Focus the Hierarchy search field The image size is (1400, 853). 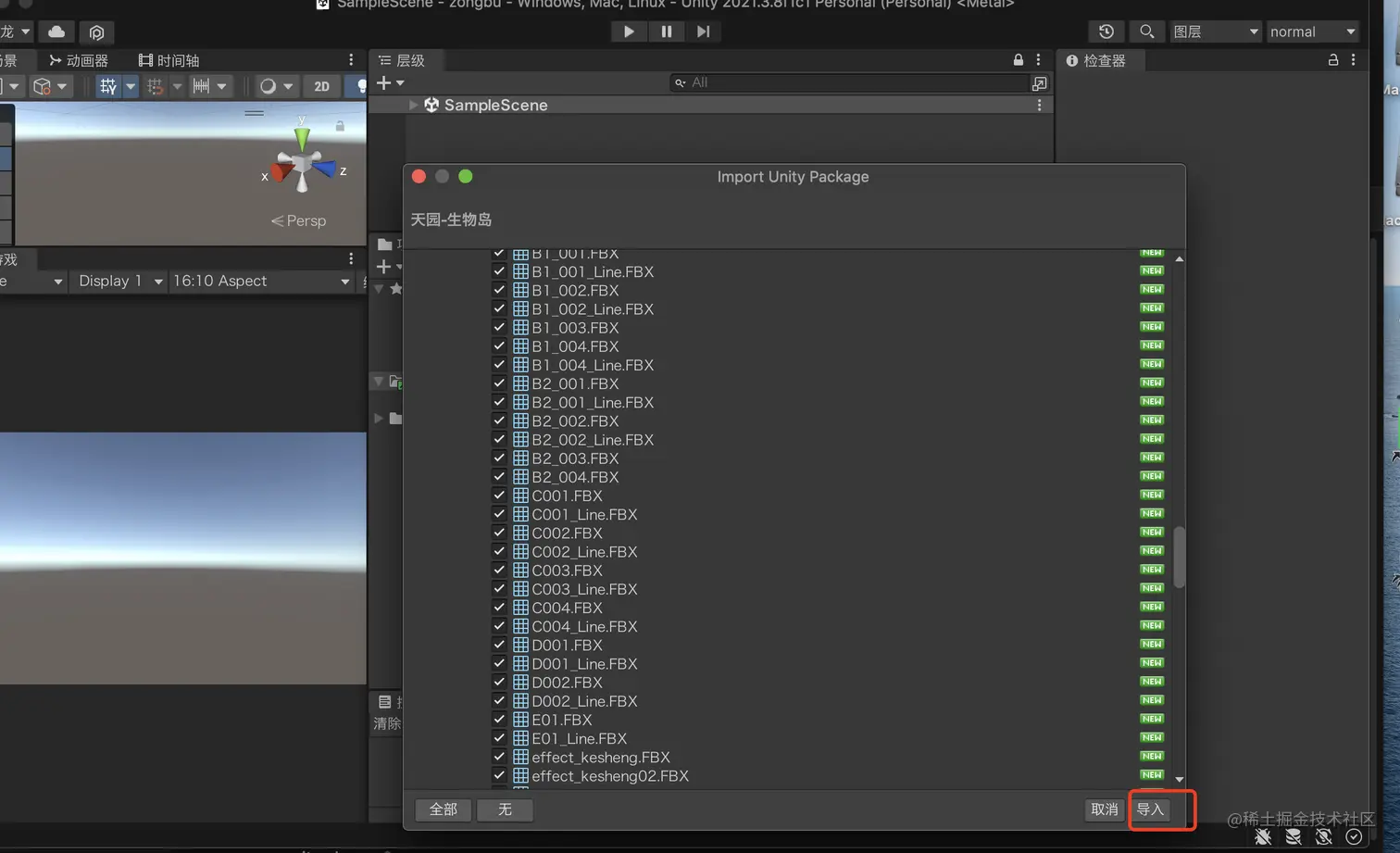(x=850, y=82)
